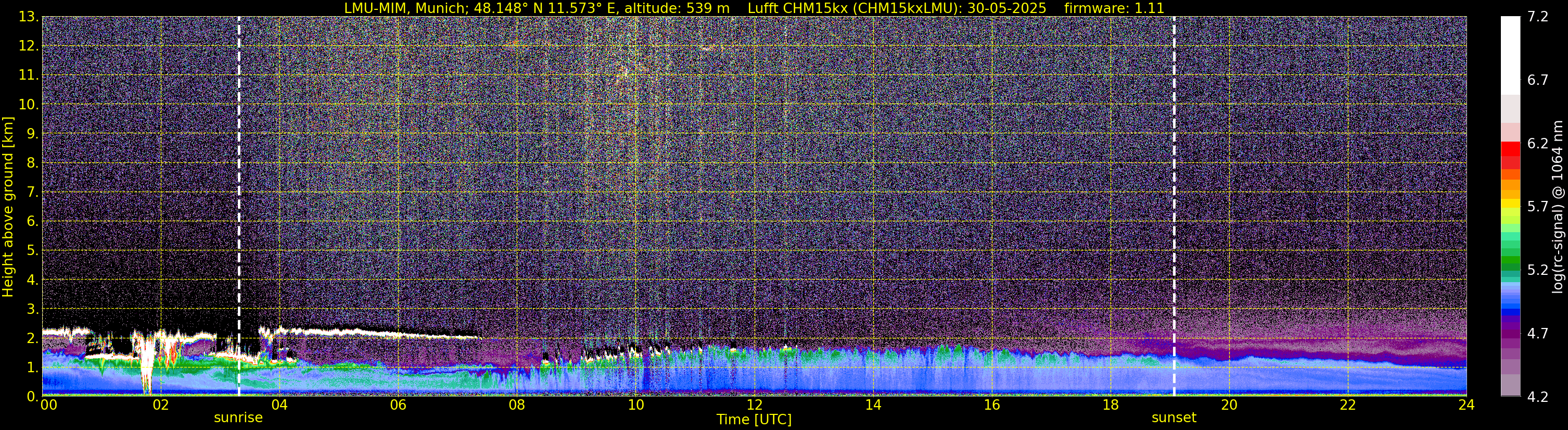Click the white dashed sunset line
The height and width of the screenshot is (430, 1568).
pyautogui.click(x=1174, y=207)
